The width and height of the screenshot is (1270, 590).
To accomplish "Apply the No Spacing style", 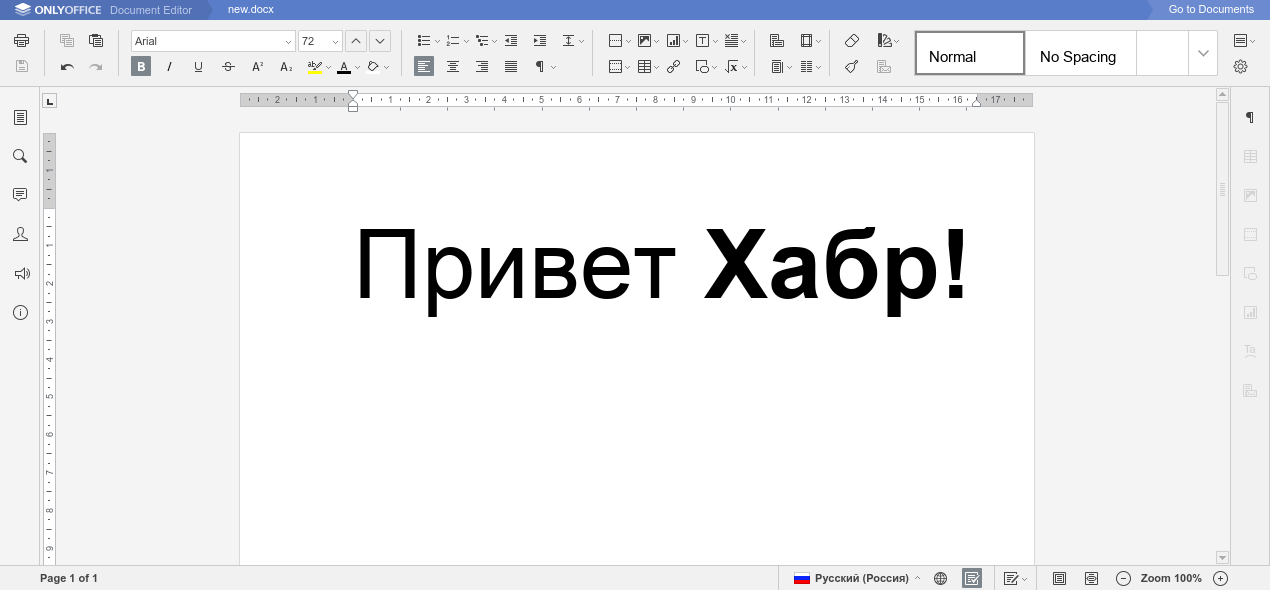I will pos(1080,56).
